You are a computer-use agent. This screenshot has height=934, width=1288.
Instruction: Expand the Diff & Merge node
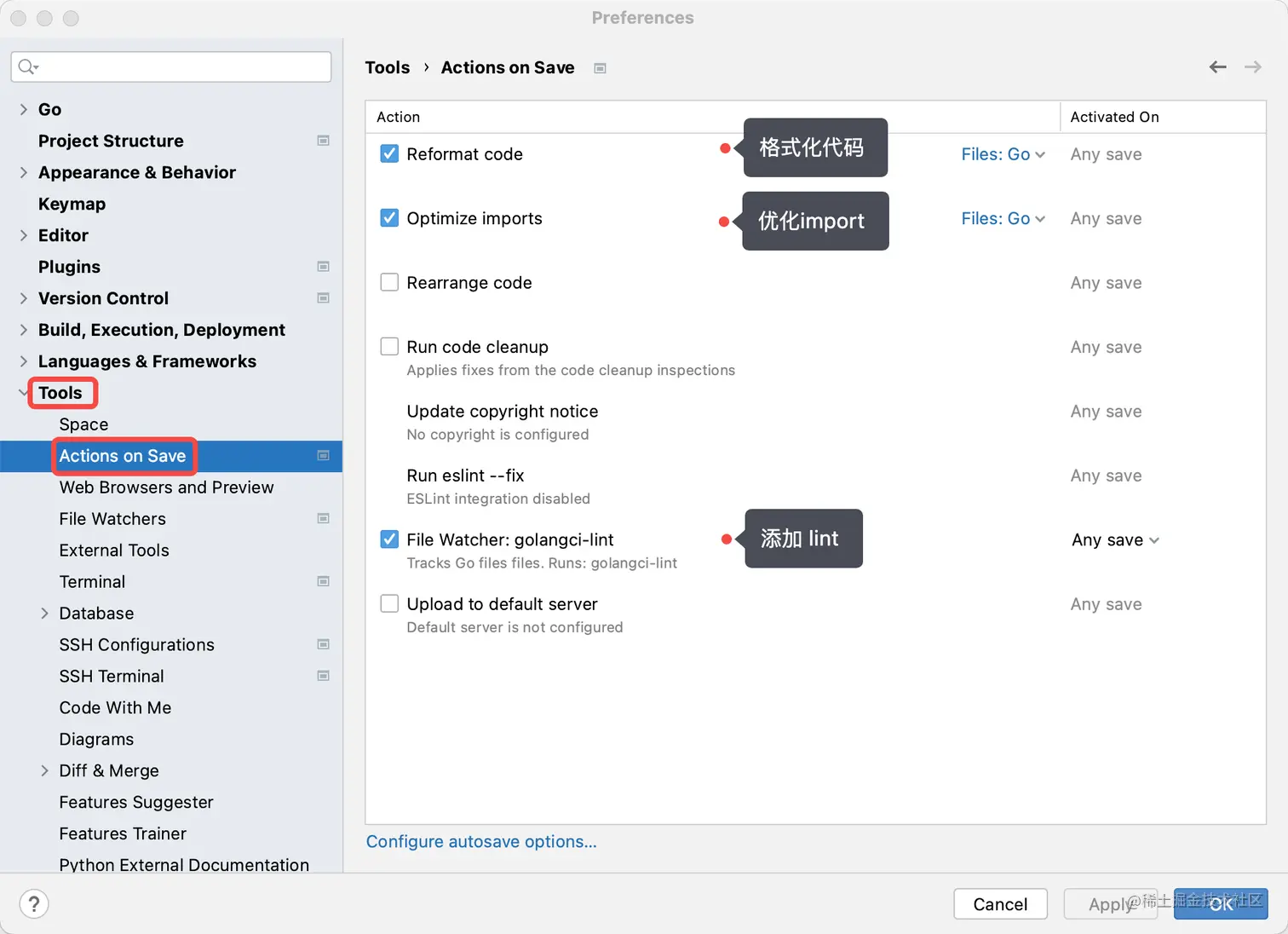[44, 770]
